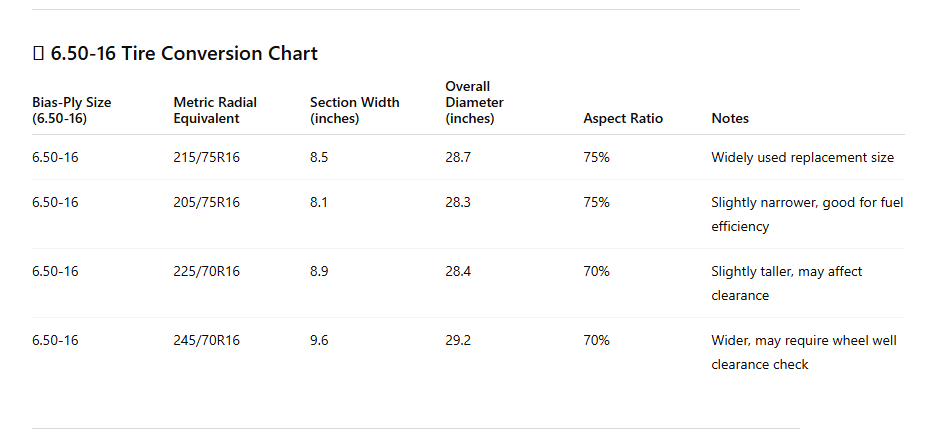Click the 8.5 section width value

click(x=319, y=158)
